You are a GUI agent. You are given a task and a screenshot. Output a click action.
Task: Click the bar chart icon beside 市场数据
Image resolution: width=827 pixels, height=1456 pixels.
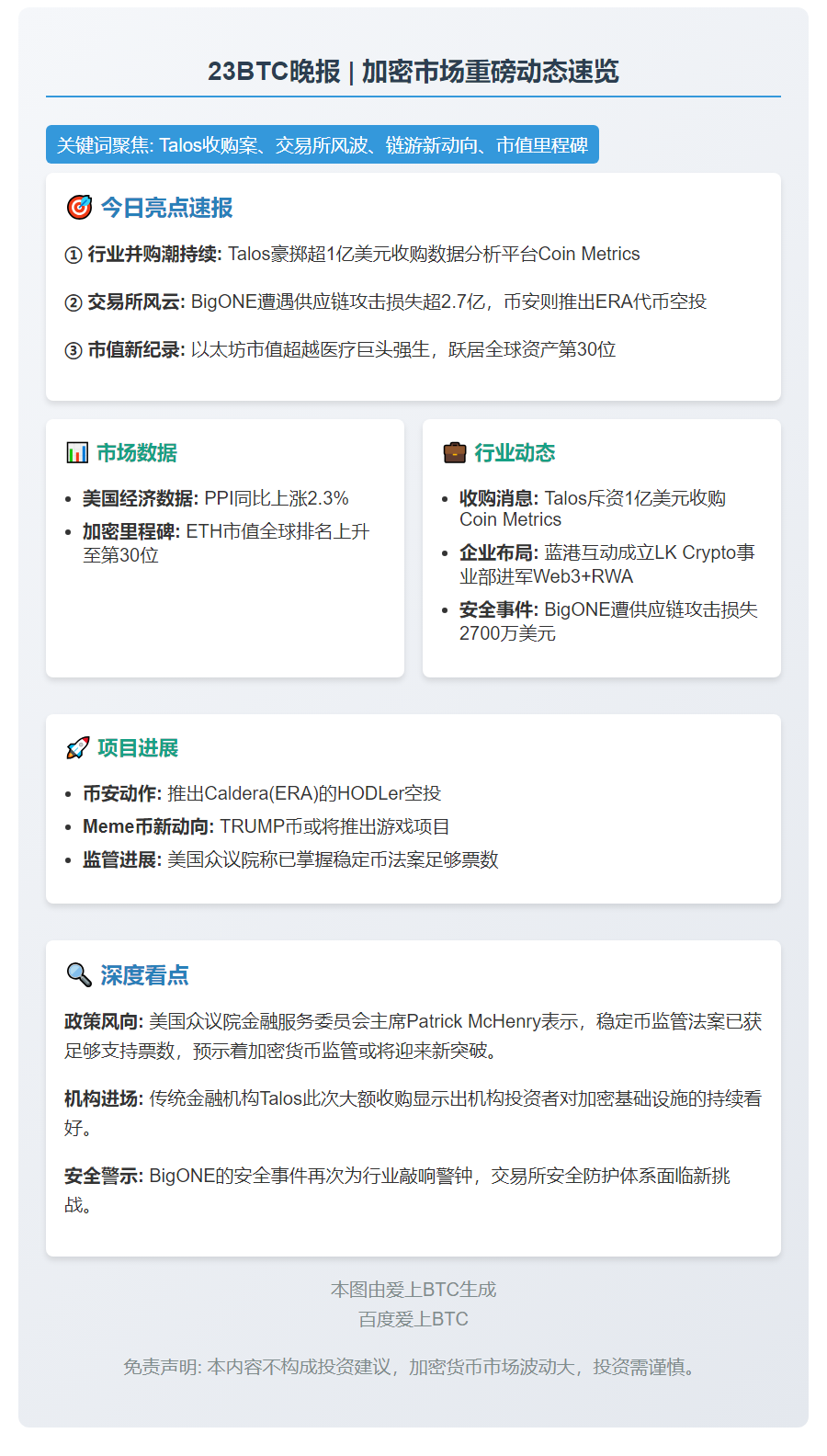pos(77,452)
